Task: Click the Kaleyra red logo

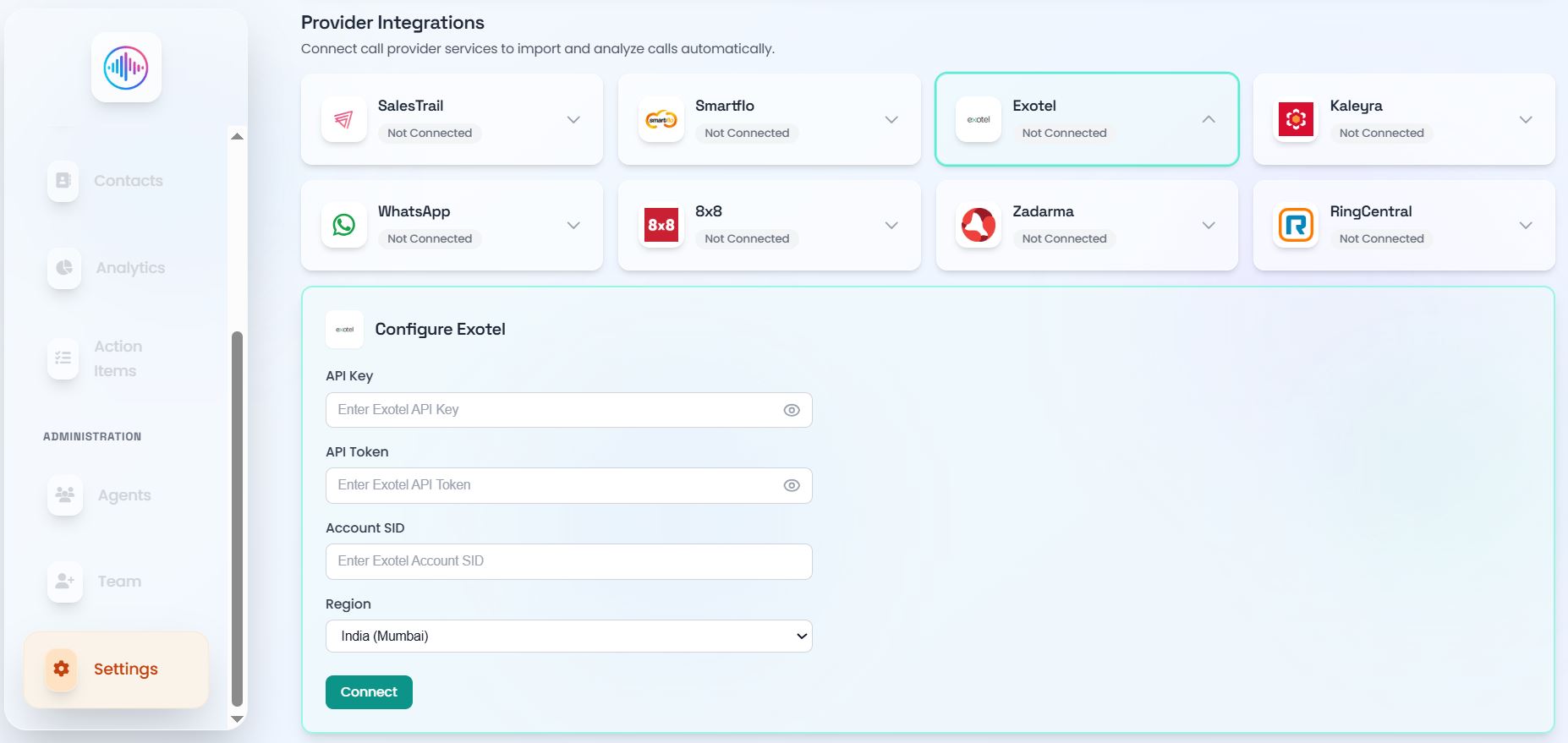Action: pyautogui.click(x=1296, y=119)
